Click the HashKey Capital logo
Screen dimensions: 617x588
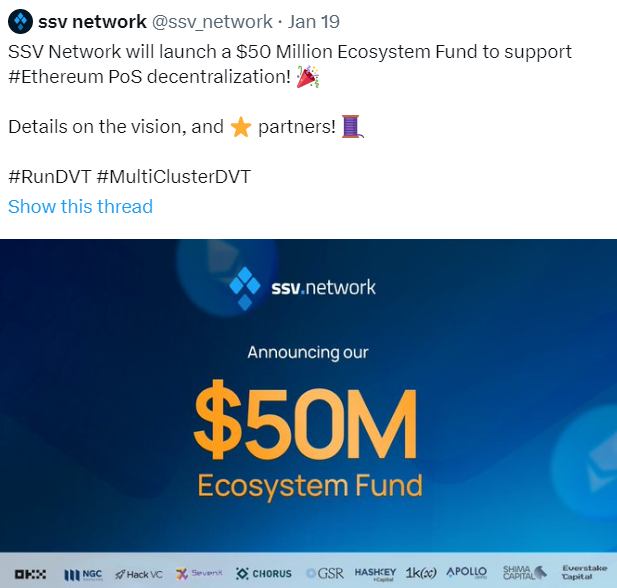click(375, 574)
